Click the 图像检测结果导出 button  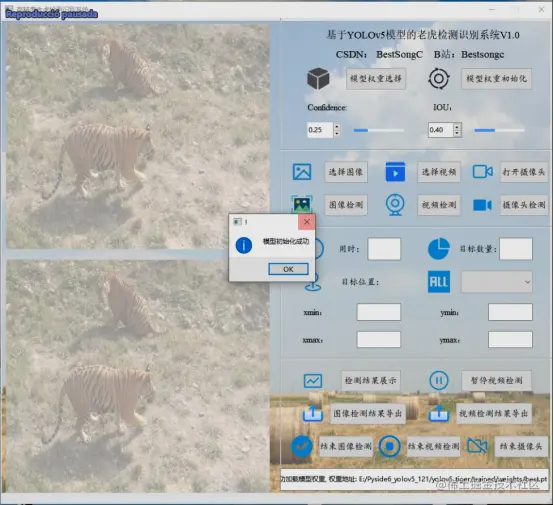coord(368,413)
